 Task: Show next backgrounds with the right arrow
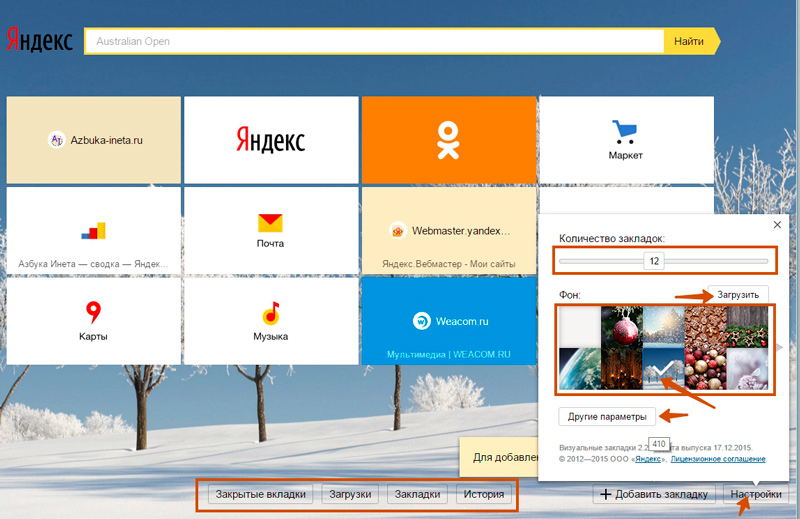[779, 348]
